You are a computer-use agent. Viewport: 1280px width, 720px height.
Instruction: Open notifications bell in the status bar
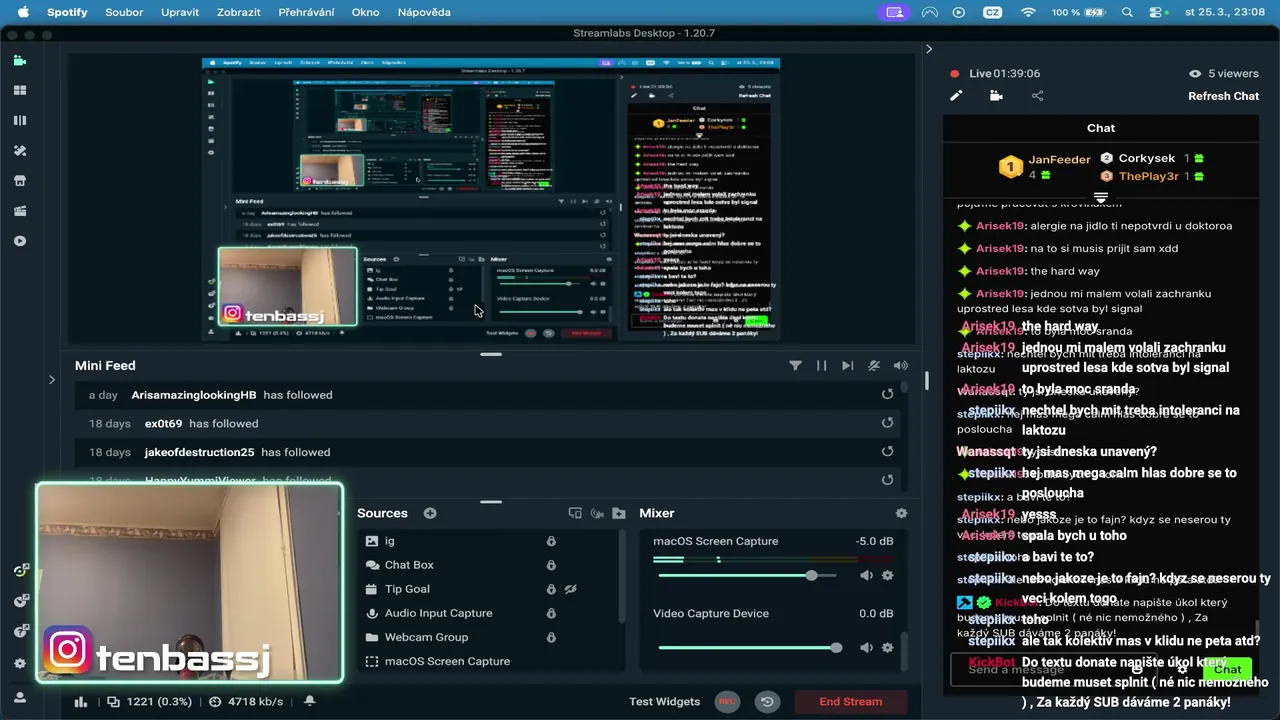tap(310, 702)
